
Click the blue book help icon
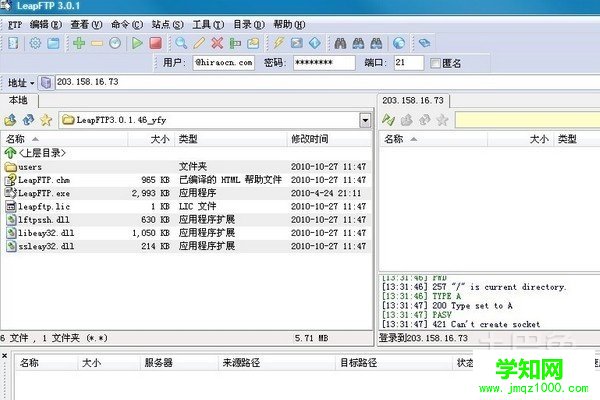click(424, 43)
